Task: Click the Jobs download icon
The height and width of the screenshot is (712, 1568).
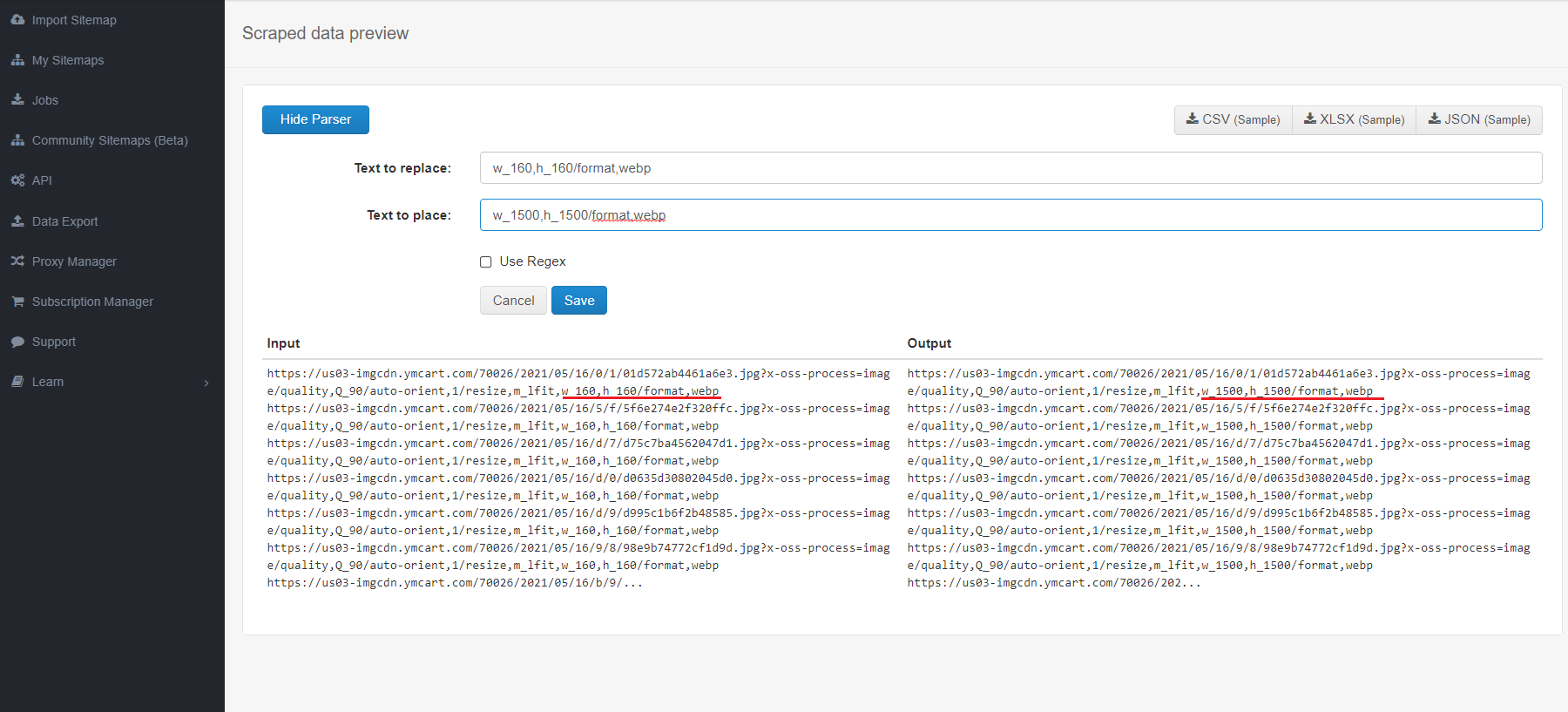Action: pos(17,100)
